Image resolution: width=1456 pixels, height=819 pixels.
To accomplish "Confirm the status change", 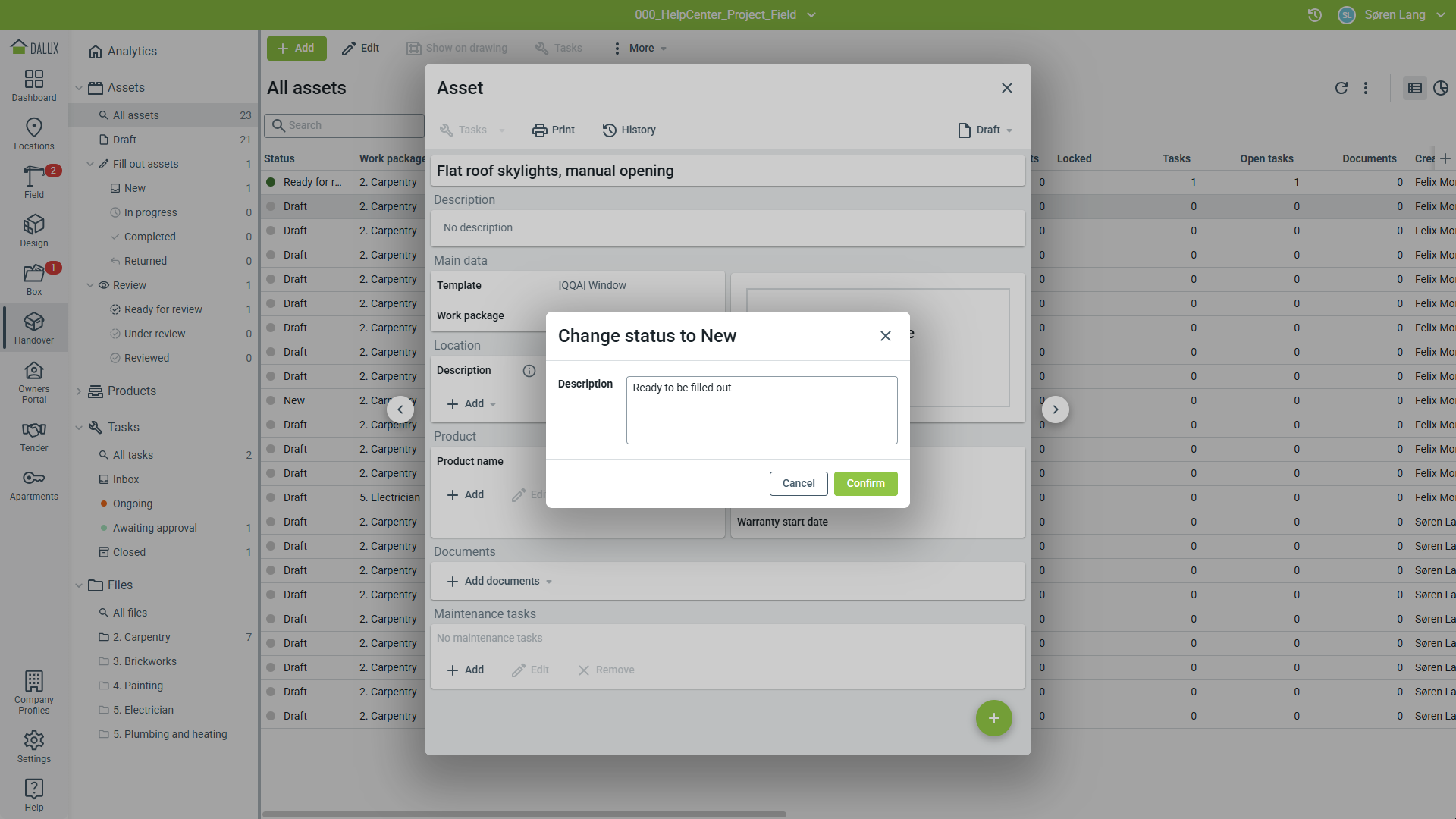I will (x=865, y=483).
